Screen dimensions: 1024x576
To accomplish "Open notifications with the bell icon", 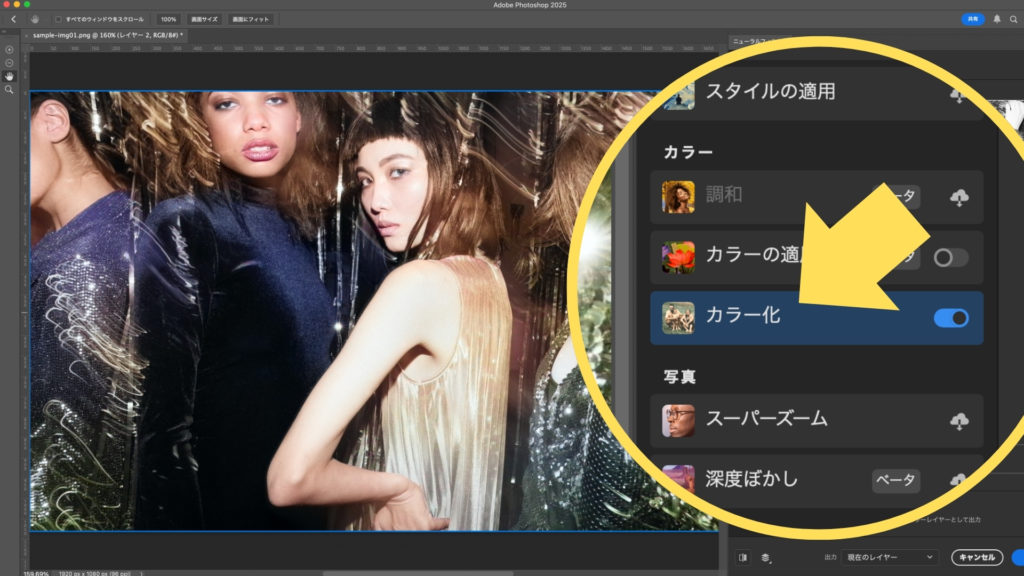I will [x=996, y=19].
